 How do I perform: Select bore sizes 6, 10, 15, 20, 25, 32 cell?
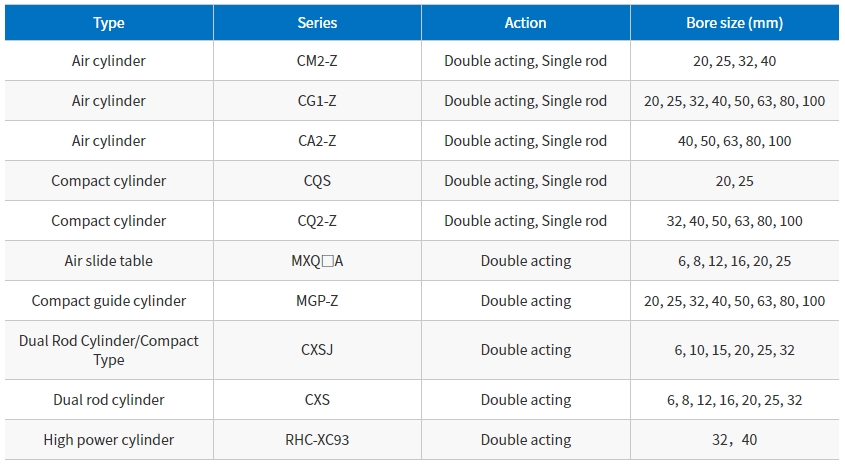tap(735, 350)
